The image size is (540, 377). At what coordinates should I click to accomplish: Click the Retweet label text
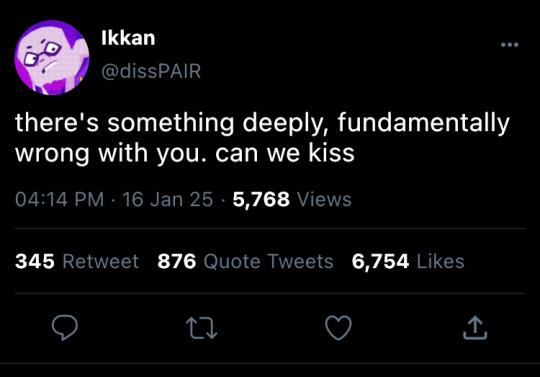[x=101, y=261]
